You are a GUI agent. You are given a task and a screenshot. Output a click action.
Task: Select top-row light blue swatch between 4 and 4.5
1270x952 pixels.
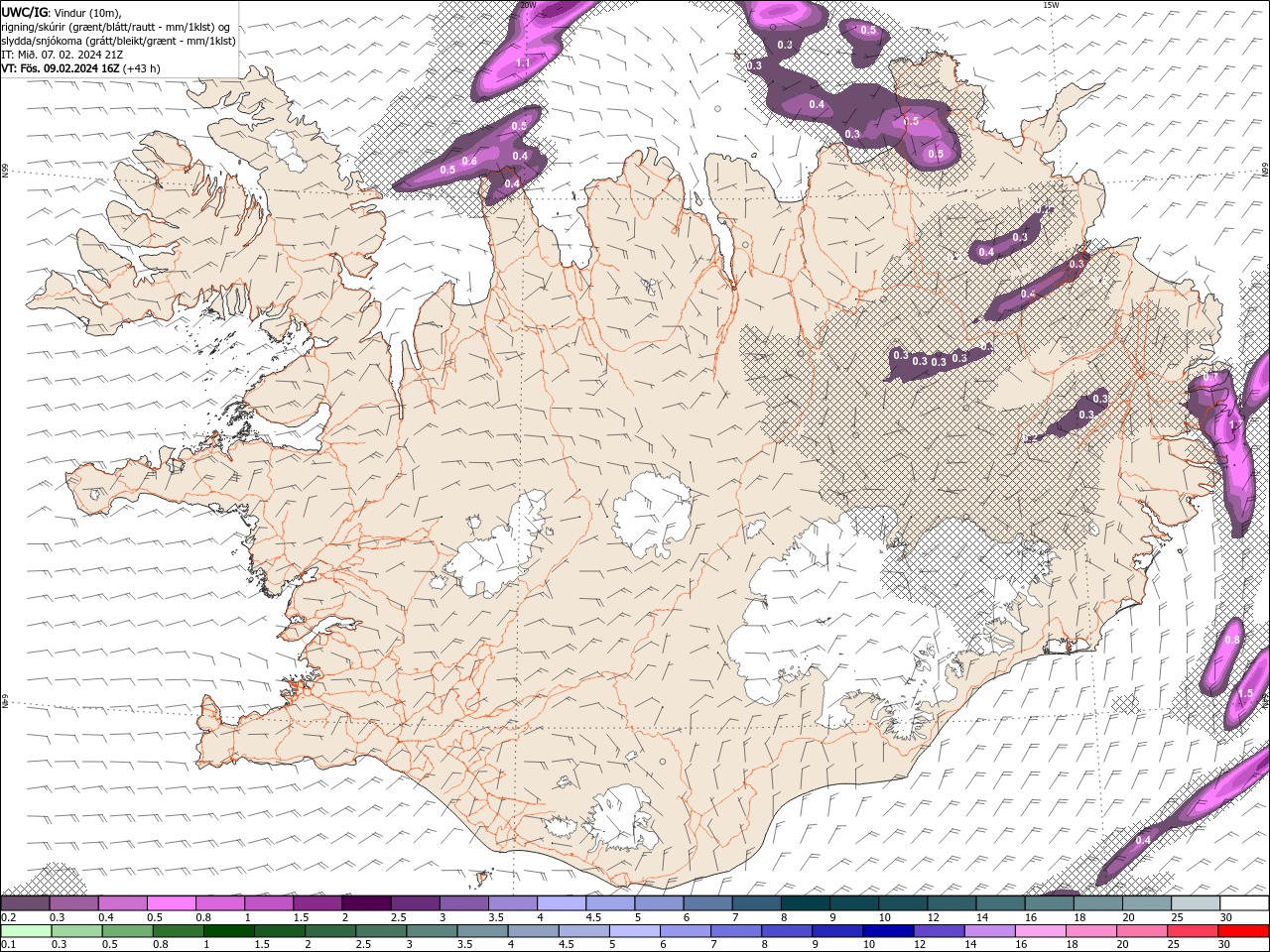[x=561, y=903]
